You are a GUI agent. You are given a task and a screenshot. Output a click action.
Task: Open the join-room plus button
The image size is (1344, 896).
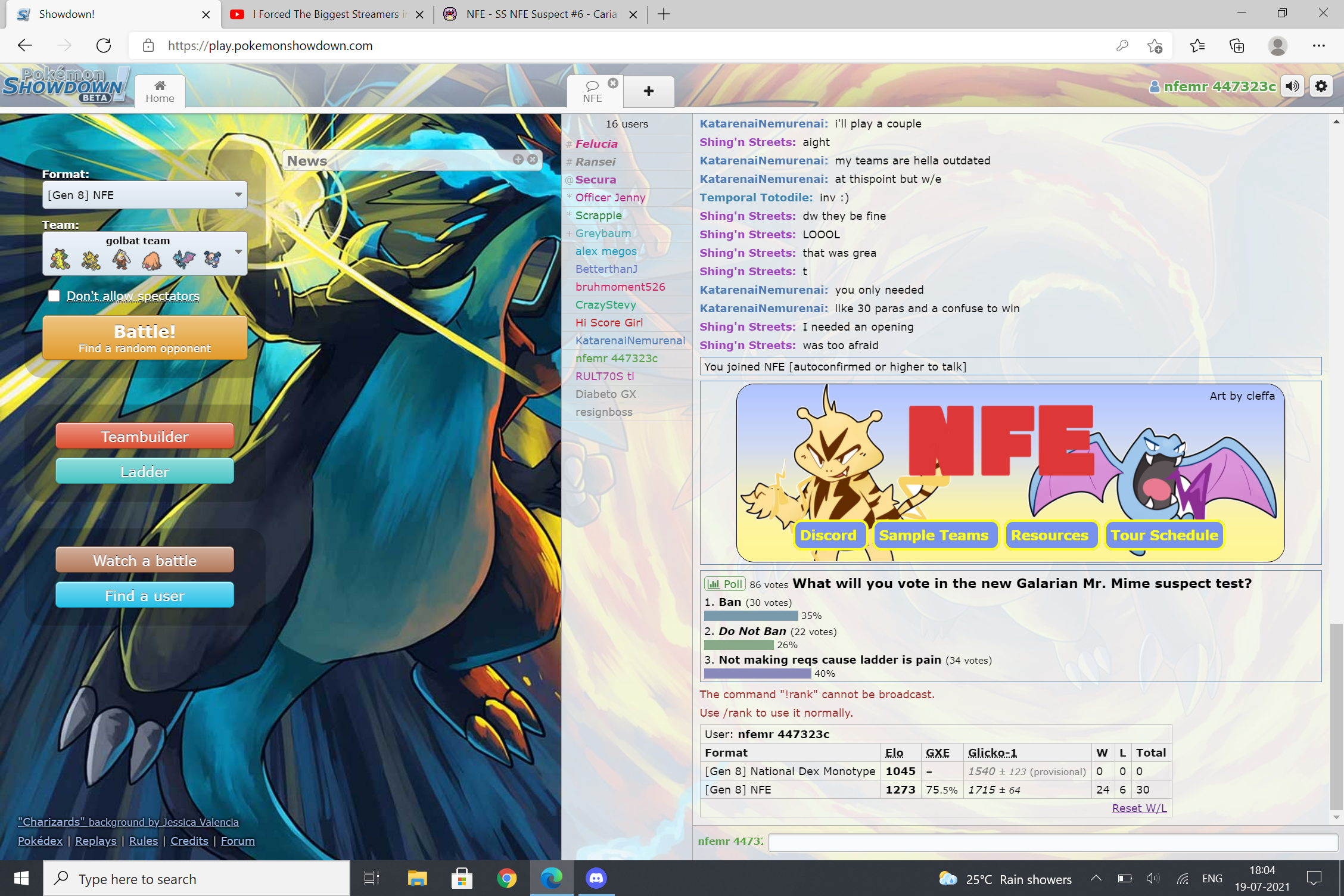(x=649, y=91)
